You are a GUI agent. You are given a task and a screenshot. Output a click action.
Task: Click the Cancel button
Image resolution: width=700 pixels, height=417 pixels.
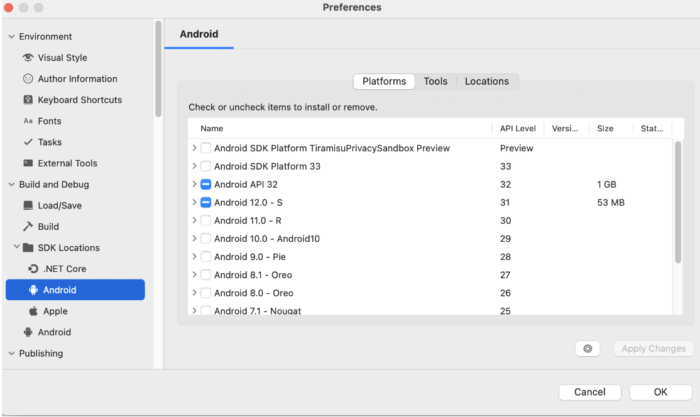[590, 392]
